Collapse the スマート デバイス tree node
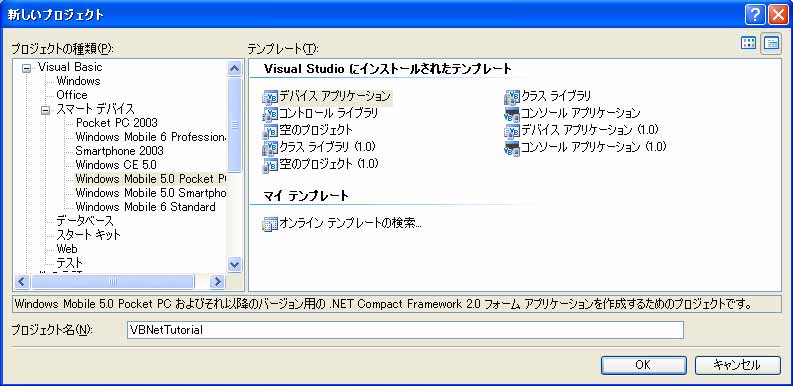Image resolution: width=793 pixels, height=386 pixels. pos(46,110)
